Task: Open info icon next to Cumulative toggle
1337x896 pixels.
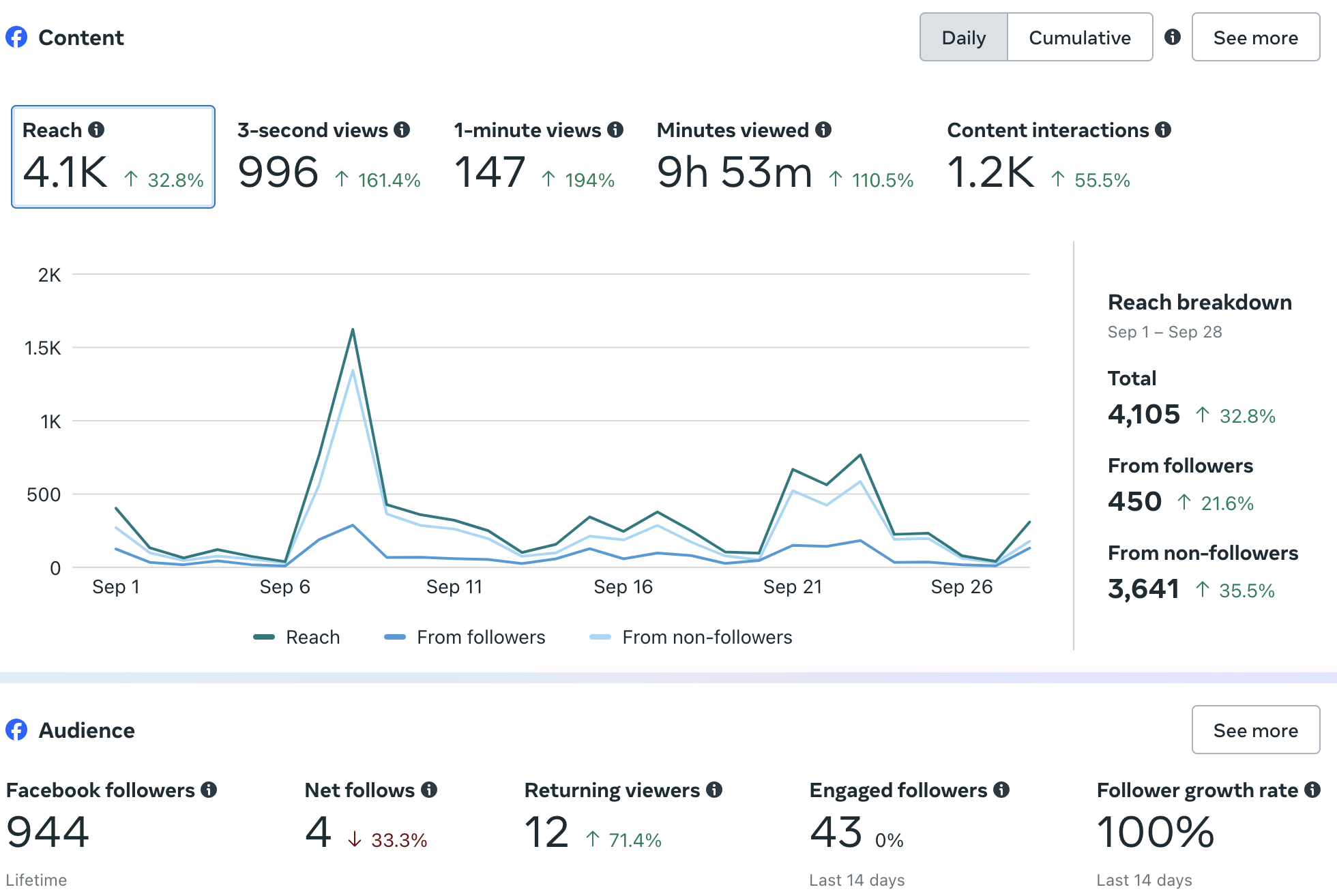Action: coord(1173,37)
